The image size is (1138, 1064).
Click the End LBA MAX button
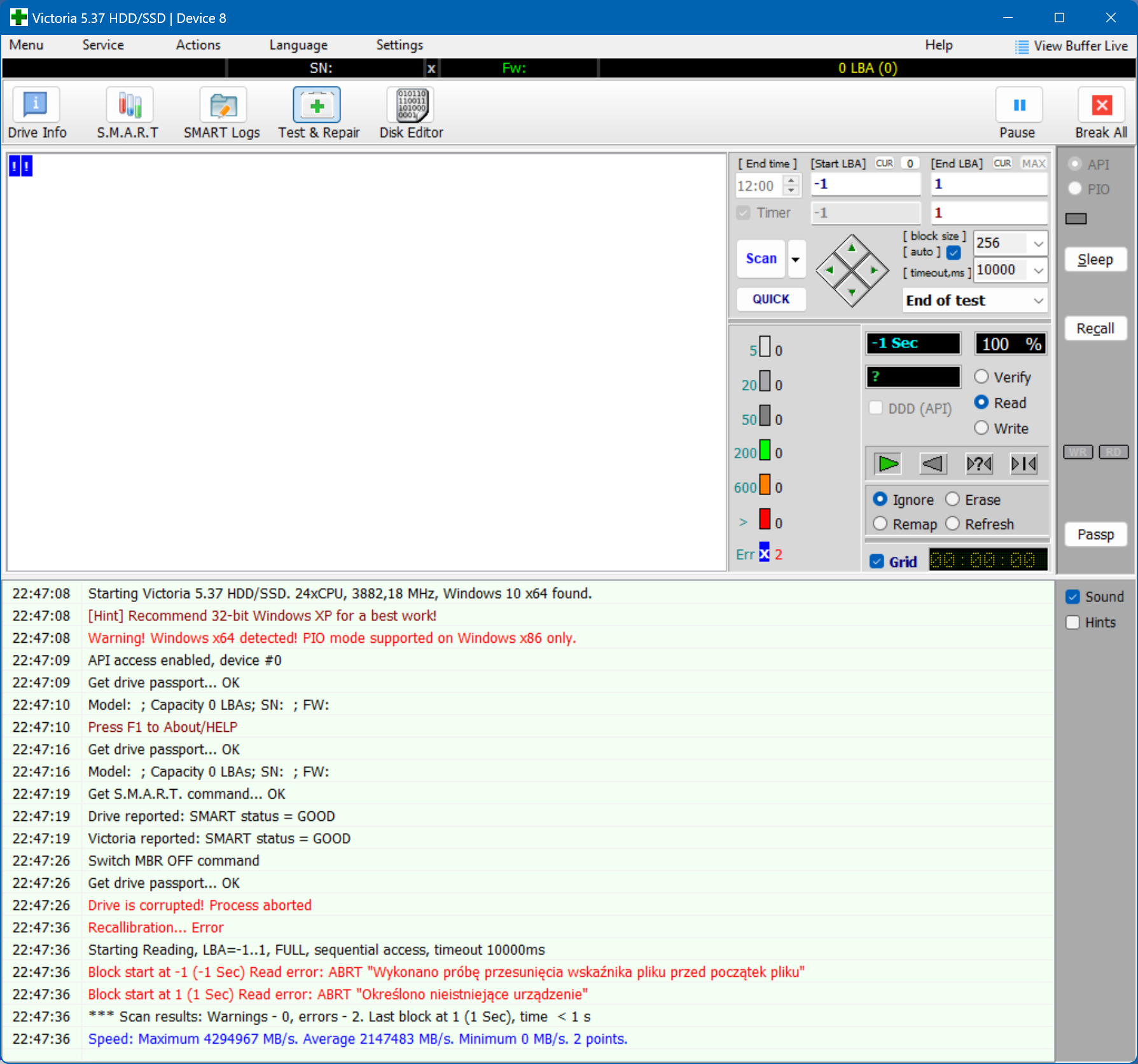click(x=1034, y=164)
